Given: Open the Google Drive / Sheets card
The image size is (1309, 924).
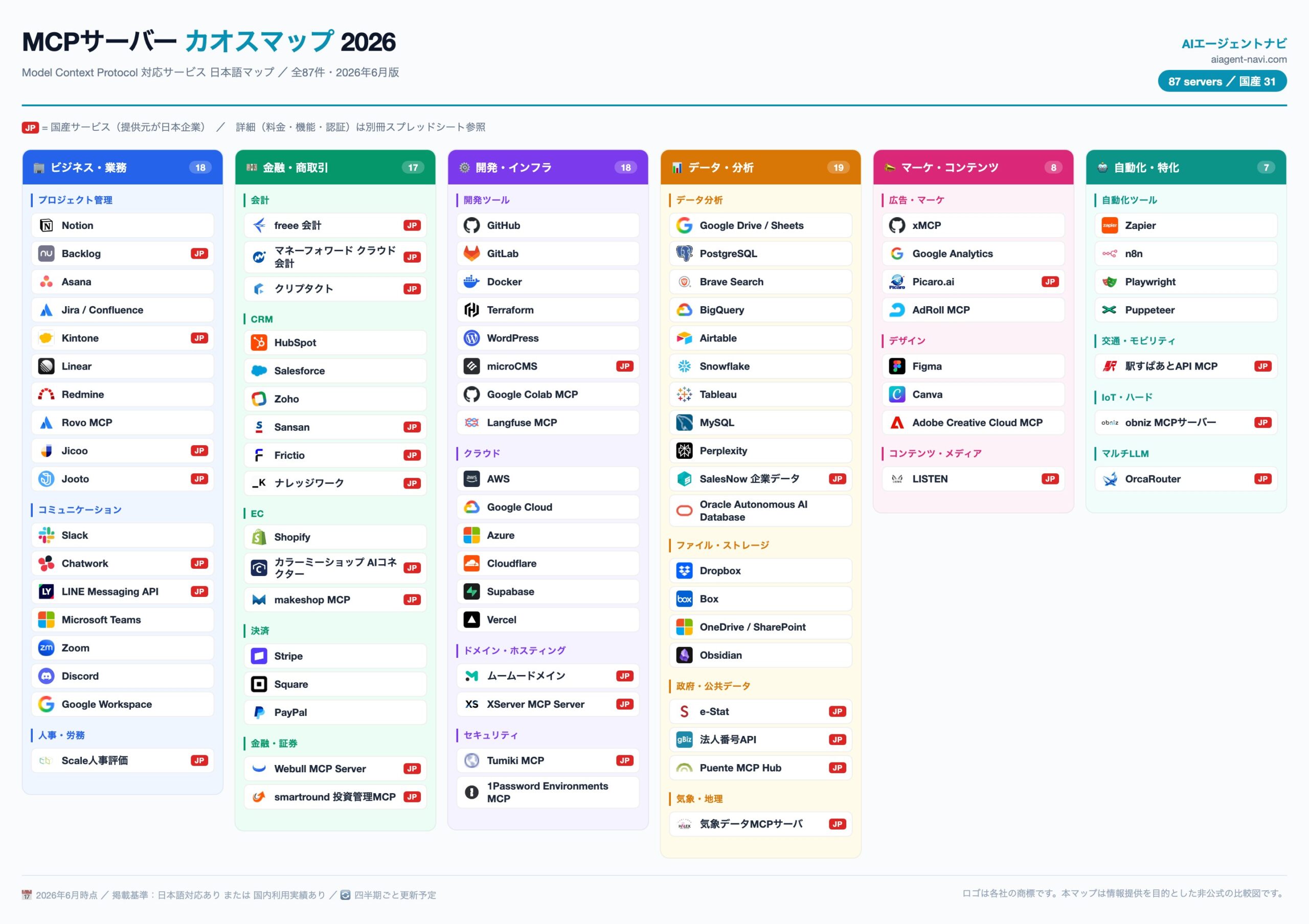Looking at the screenshot, I should pyautogui.click(x=760, y=225).
